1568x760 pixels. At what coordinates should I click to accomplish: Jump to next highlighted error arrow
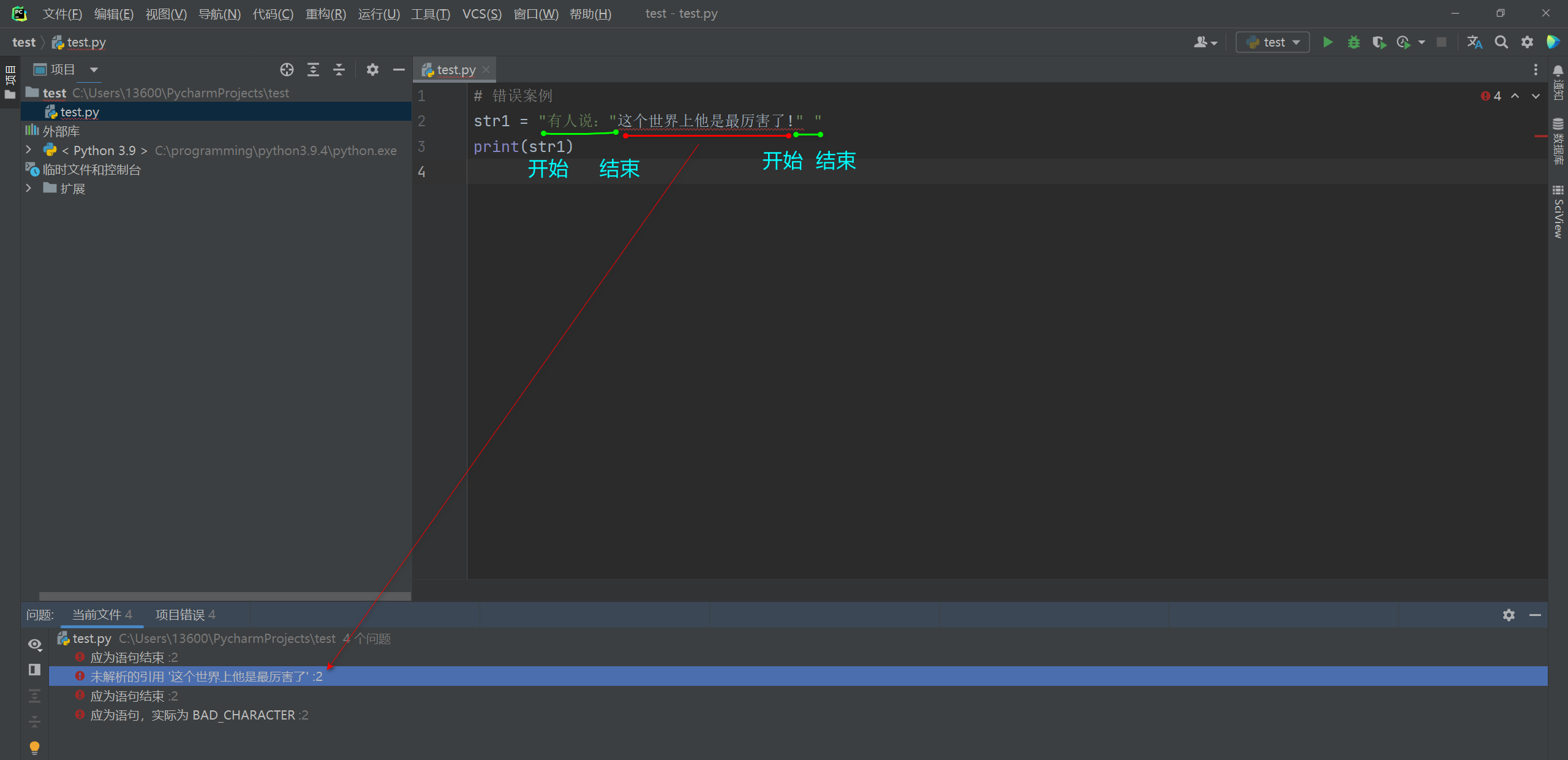click(1536, 96)
